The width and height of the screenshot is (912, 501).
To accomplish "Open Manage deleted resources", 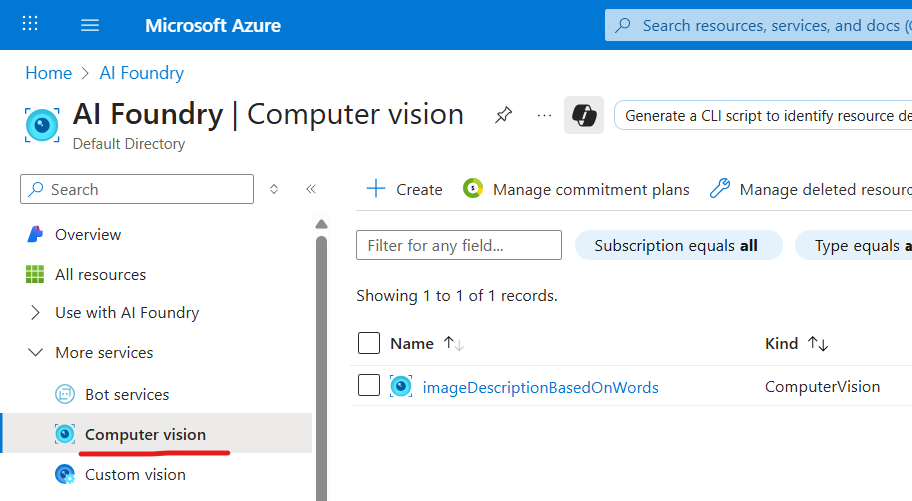I will point(810,189).
